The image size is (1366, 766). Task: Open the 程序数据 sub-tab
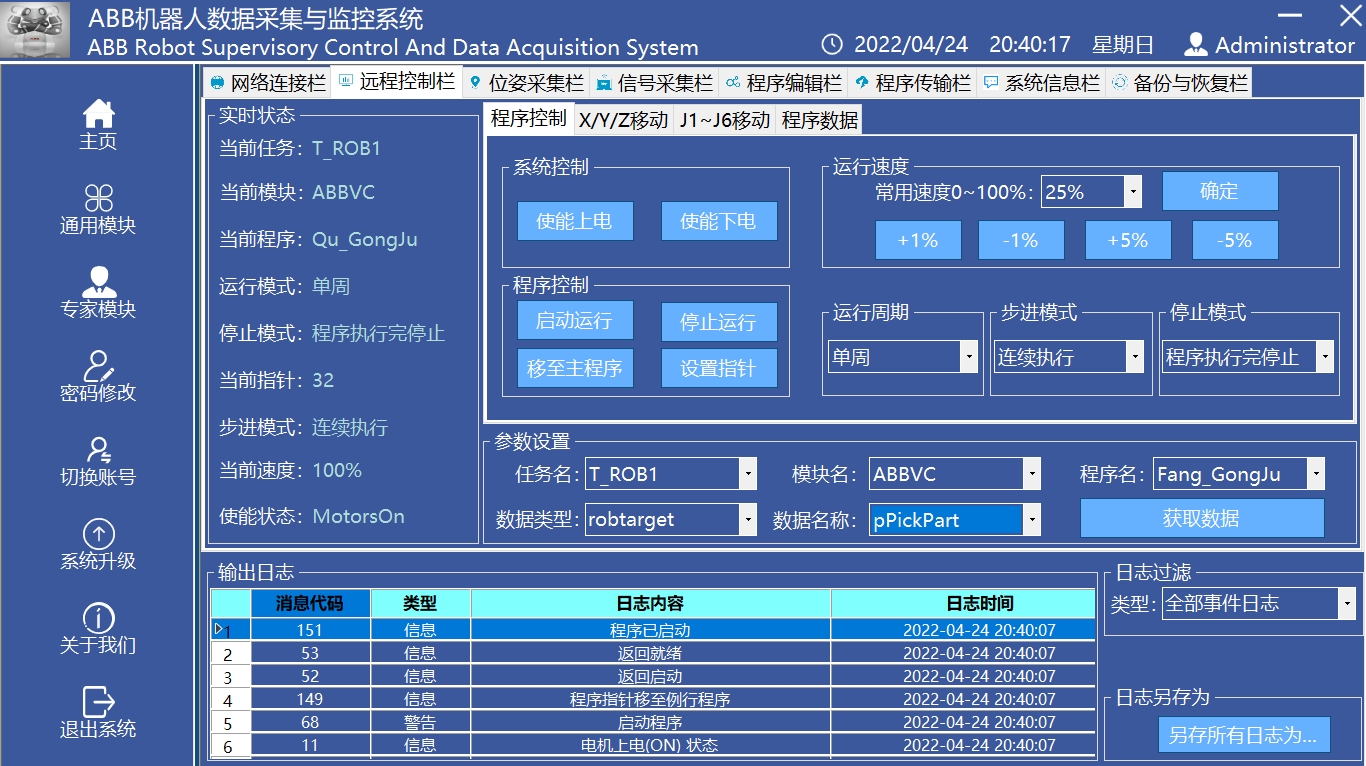click(820, 120)
